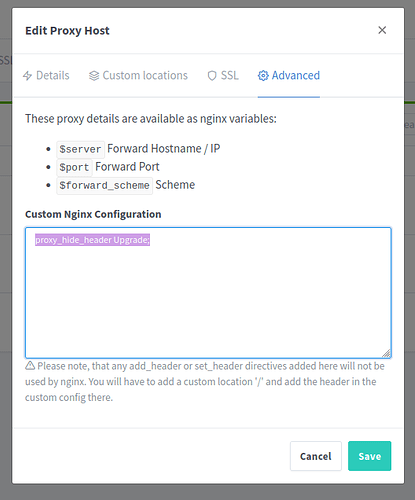
Task: Click the warning triangle icon before the note
Action: pos(30,366)
